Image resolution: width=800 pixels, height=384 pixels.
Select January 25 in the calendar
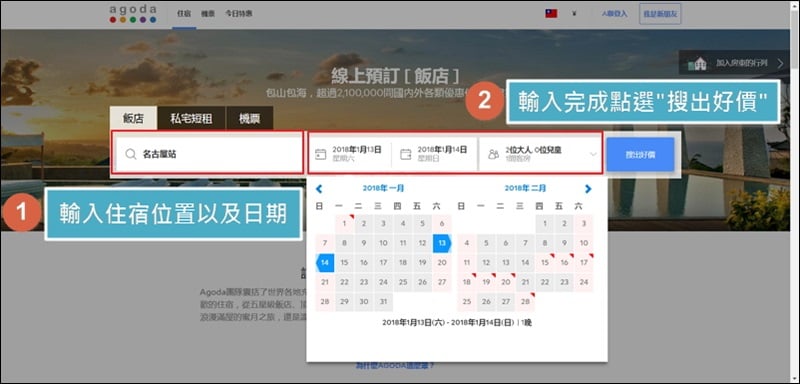(403, 283)
